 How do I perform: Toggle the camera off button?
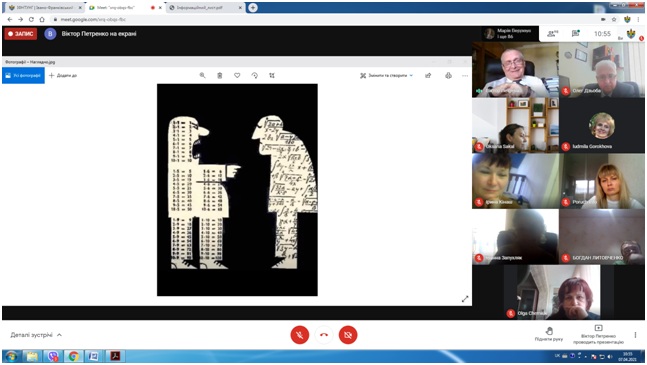click(348, 335)
